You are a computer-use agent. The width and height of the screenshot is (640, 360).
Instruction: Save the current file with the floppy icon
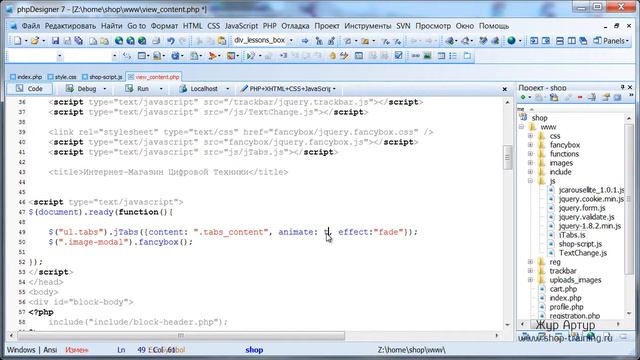point(55,41)
